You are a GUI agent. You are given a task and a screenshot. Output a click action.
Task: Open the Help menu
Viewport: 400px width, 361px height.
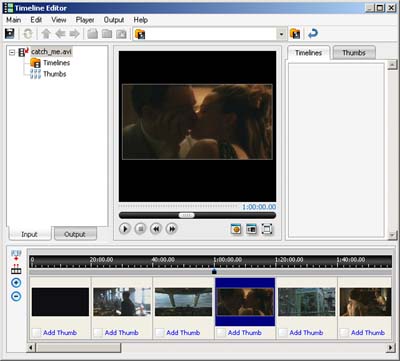point(141,20)
